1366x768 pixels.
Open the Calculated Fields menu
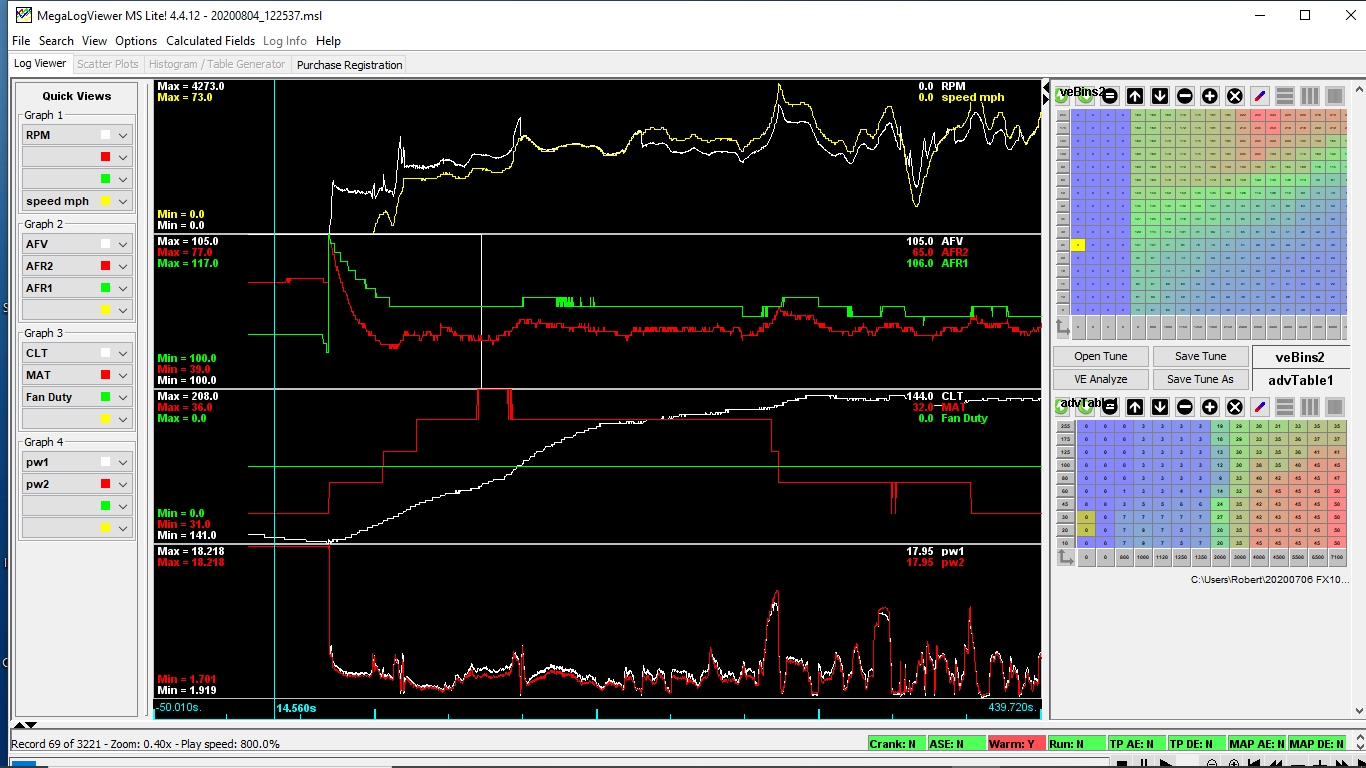210,41
